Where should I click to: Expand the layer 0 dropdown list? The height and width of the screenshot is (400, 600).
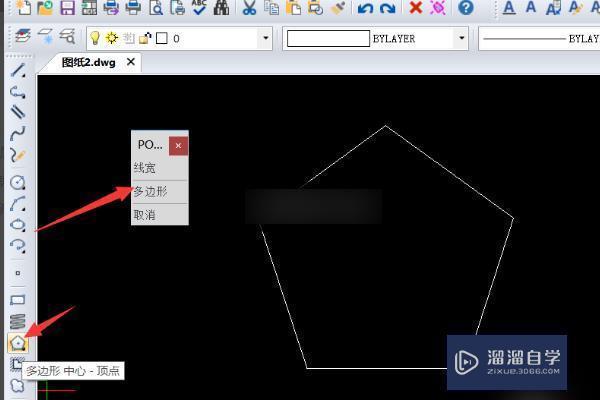(265, 38)
